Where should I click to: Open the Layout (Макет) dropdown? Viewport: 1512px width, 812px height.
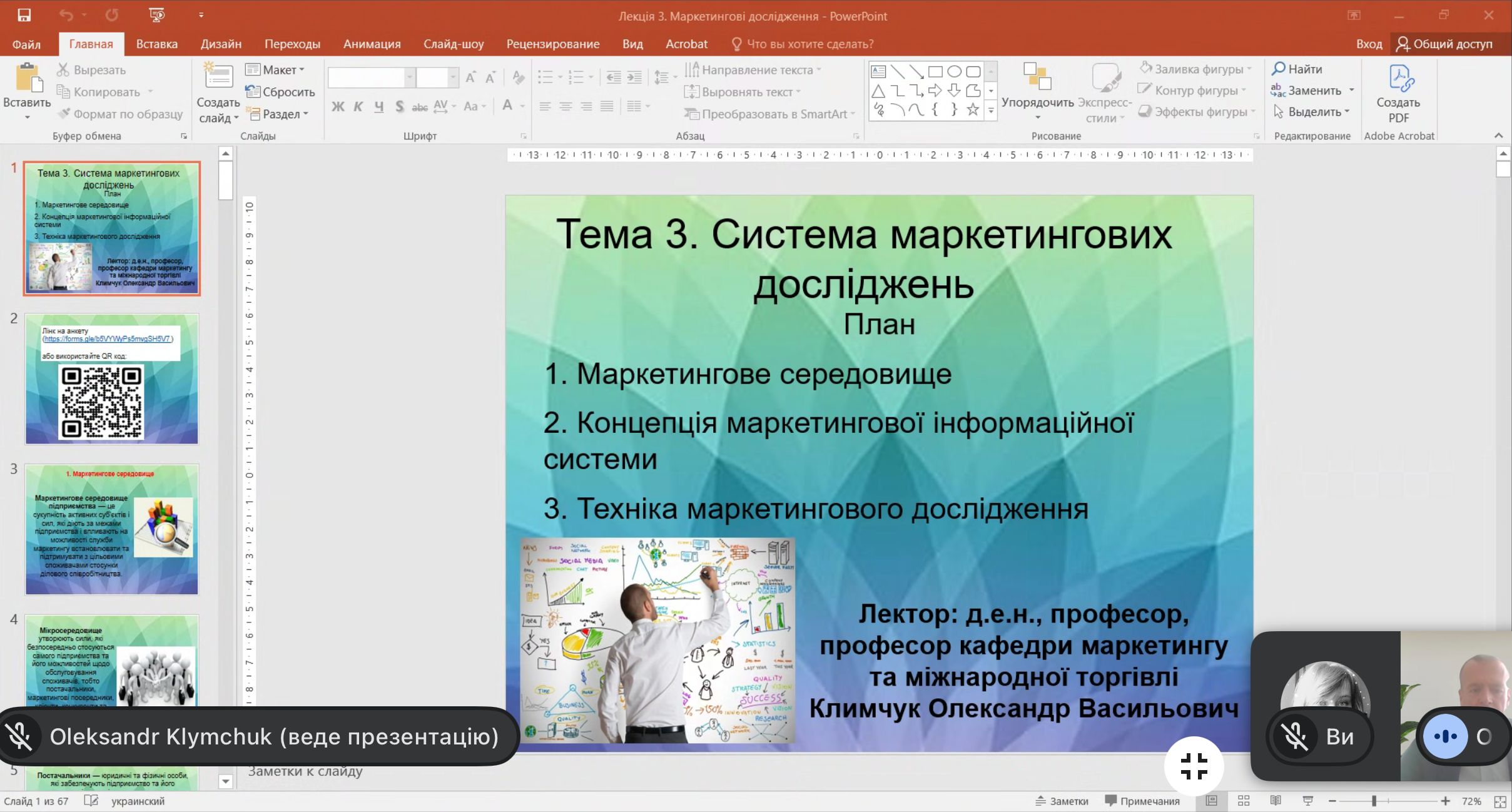tap(275, 69)
